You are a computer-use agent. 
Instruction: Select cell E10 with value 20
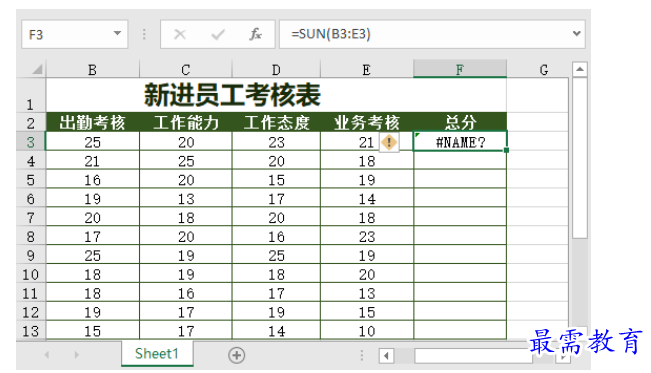click(x=367, y=274)
